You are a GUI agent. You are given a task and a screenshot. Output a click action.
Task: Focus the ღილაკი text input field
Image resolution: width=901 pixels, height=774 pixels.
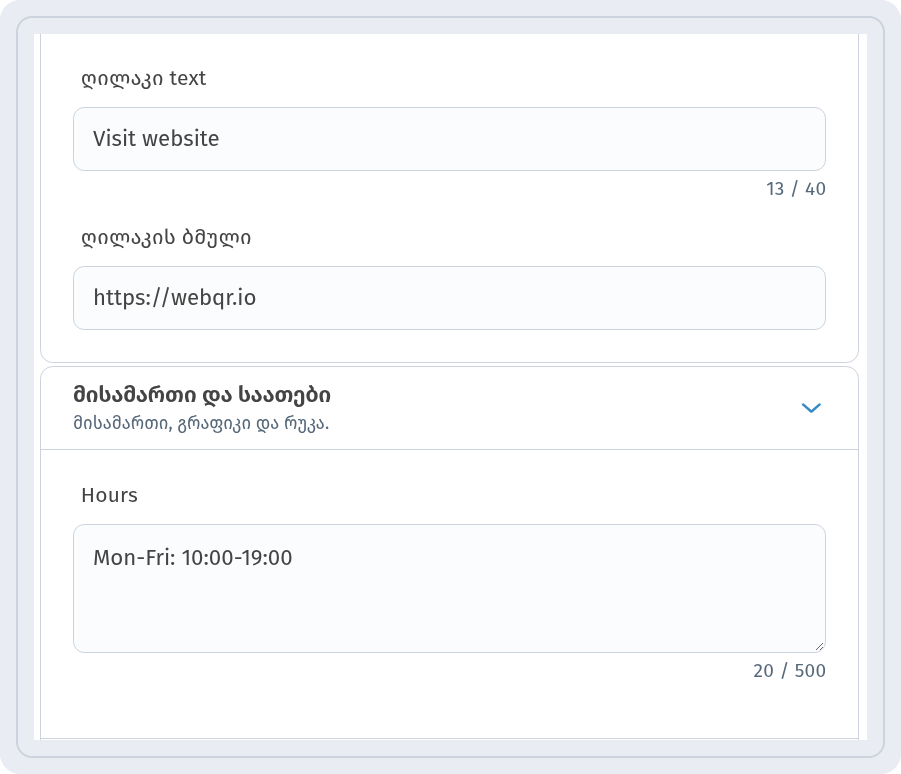(x=449, y=139)
